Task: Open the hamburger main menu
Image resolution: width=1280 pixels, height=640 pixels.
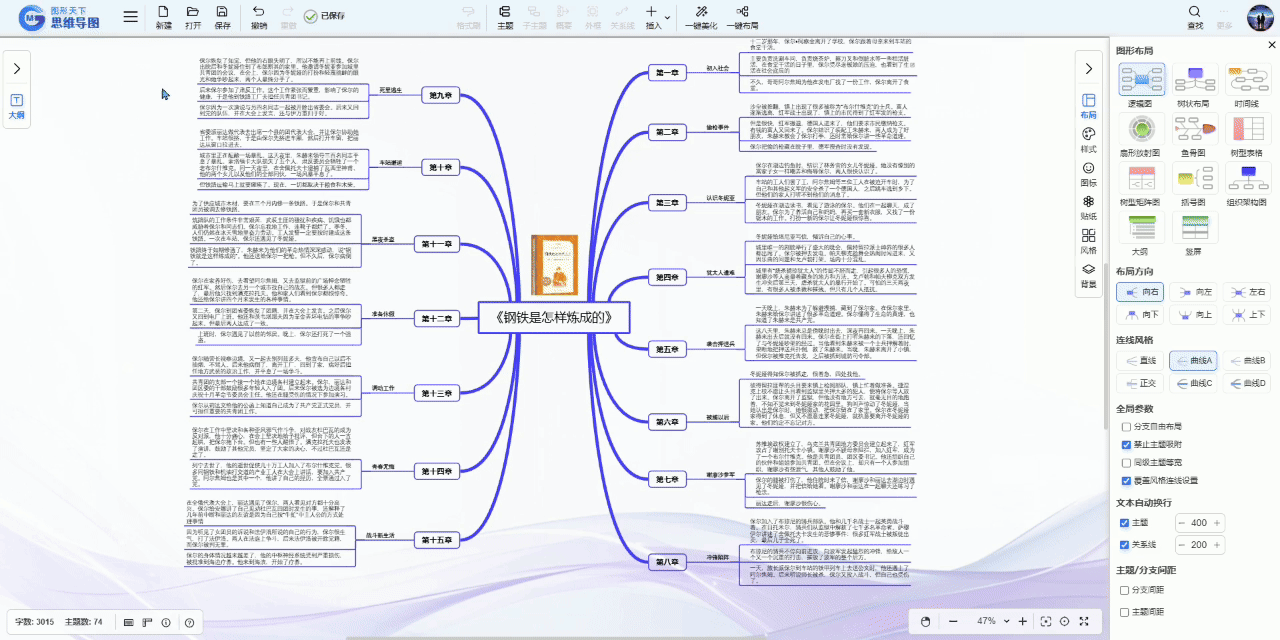Action: tap(131, 17)
